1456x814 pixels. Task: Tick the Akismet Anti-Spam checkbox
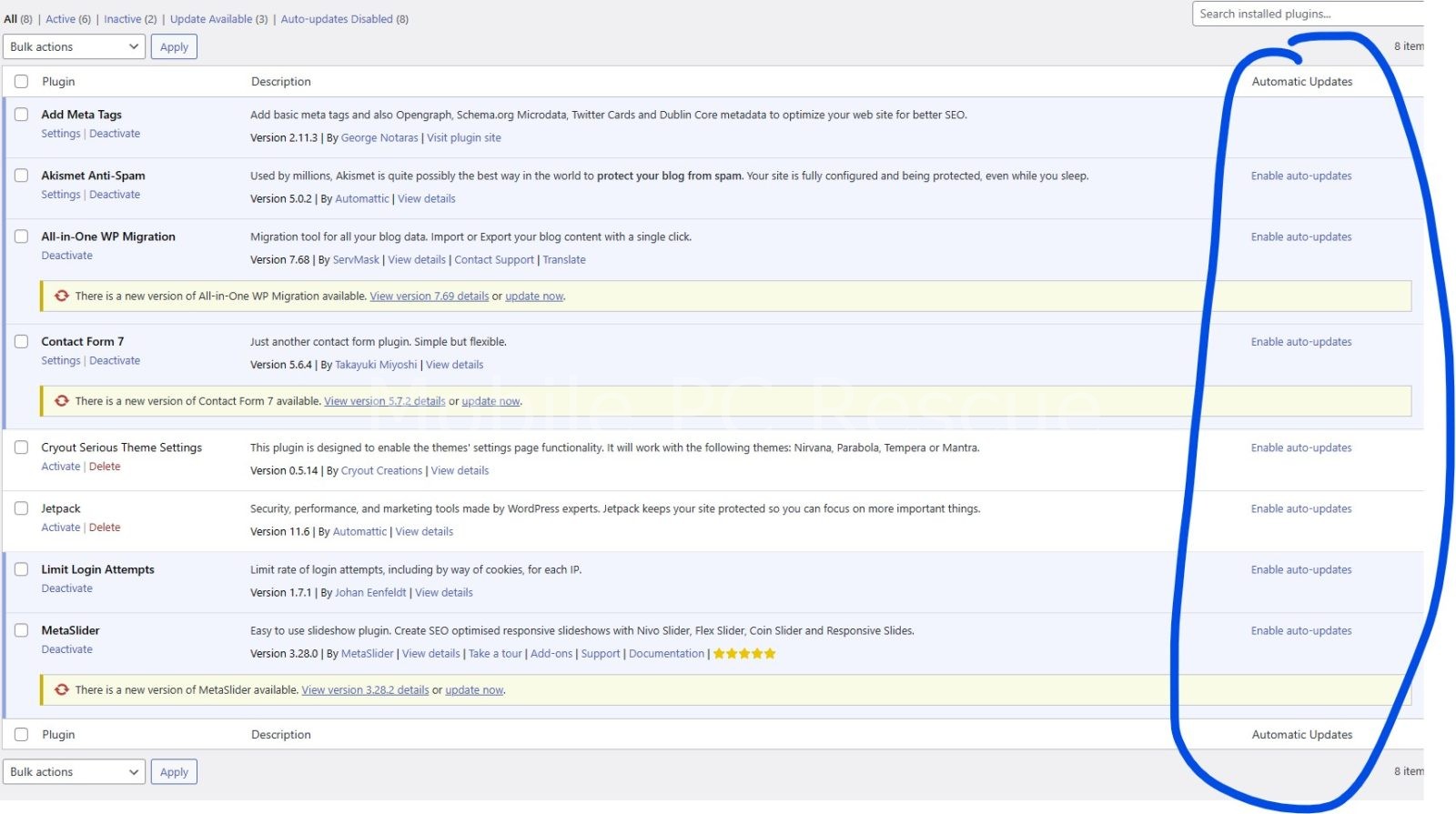coord(21,176)
